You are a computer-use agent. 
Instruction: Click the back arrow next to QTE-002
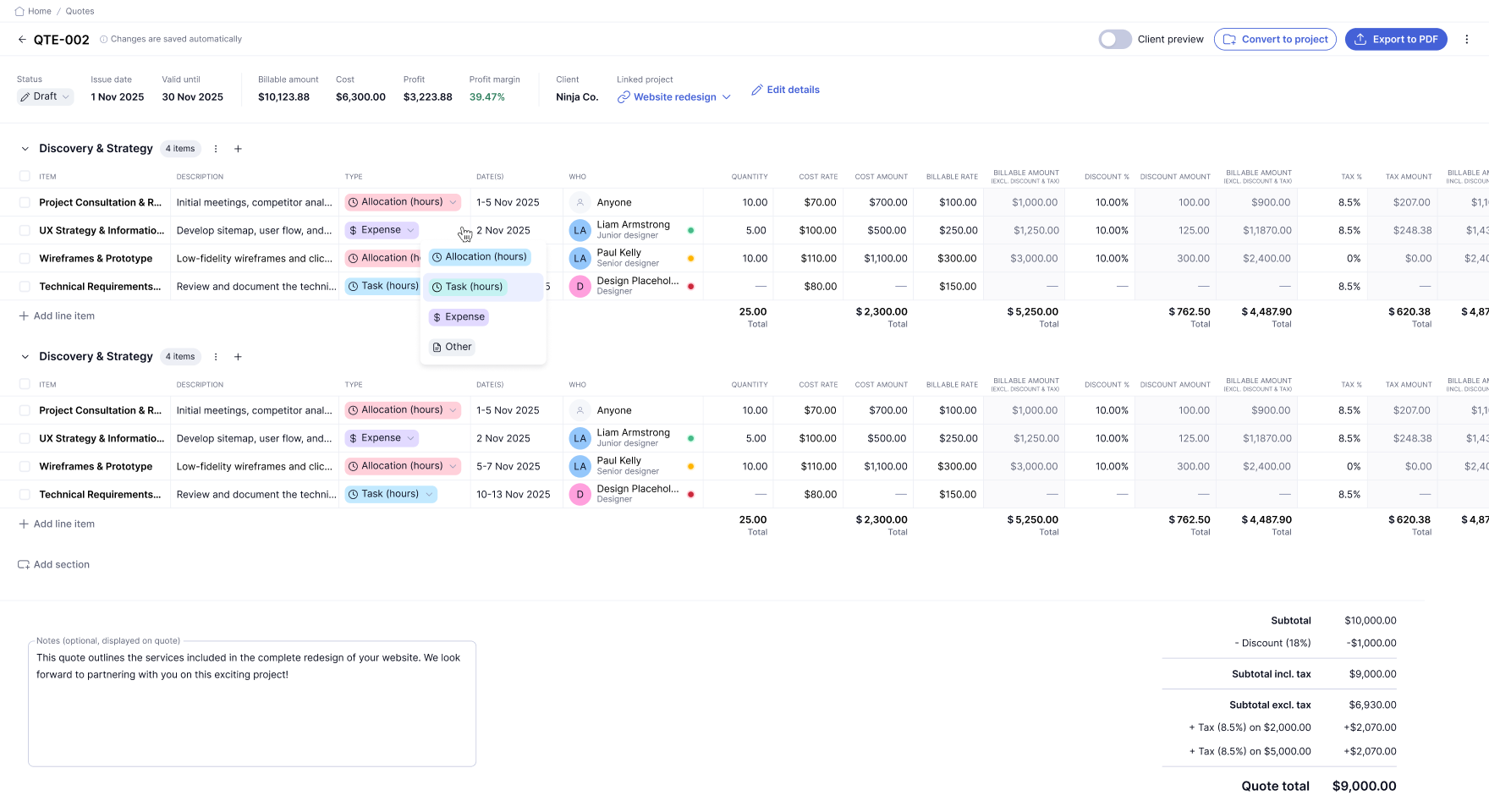[22, 40]
